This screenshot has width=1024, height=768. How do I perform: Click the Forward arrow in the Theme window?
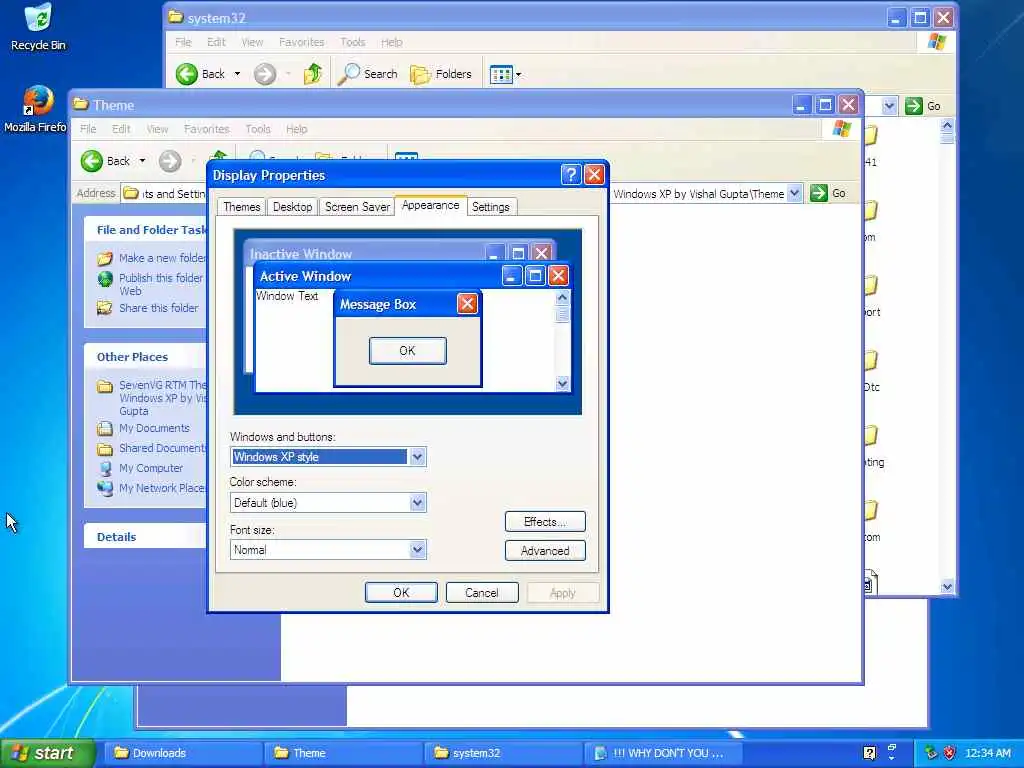(170, 161)
